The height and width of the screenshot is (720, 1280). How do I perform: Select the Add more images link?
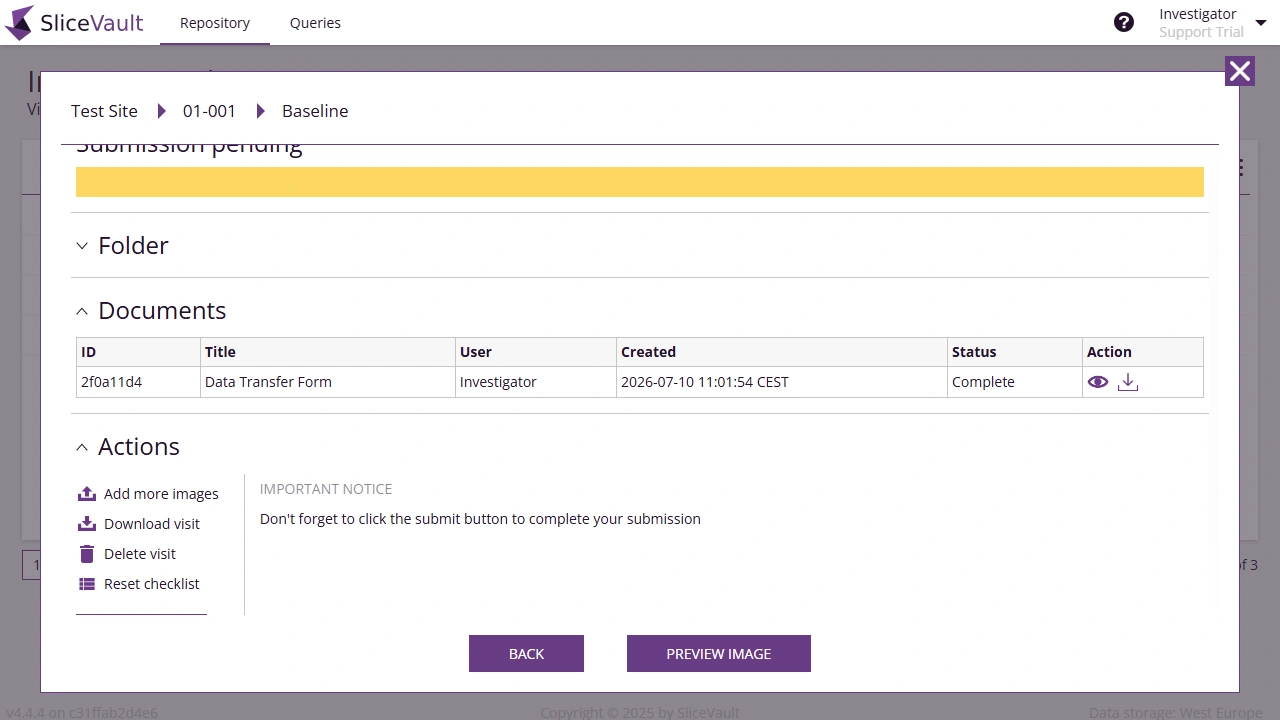(161, 494)
